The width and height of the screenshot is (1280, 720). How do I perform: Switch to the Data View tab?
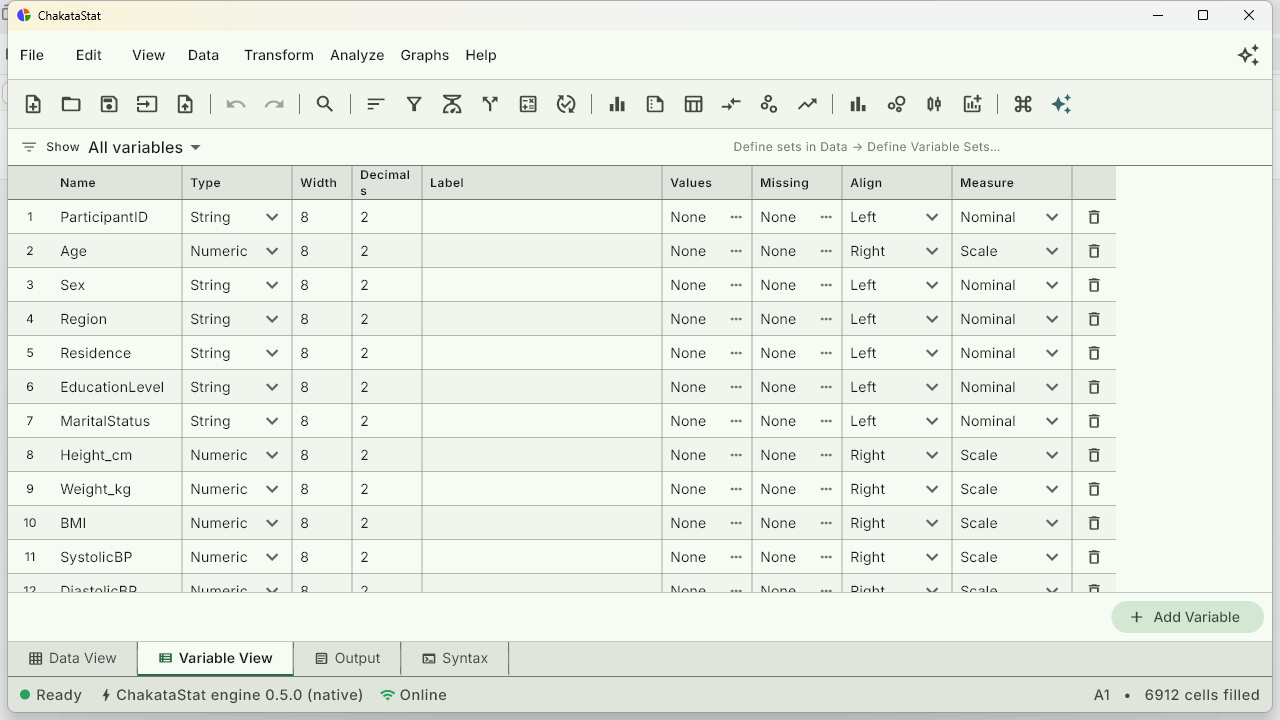click(73, 658)
